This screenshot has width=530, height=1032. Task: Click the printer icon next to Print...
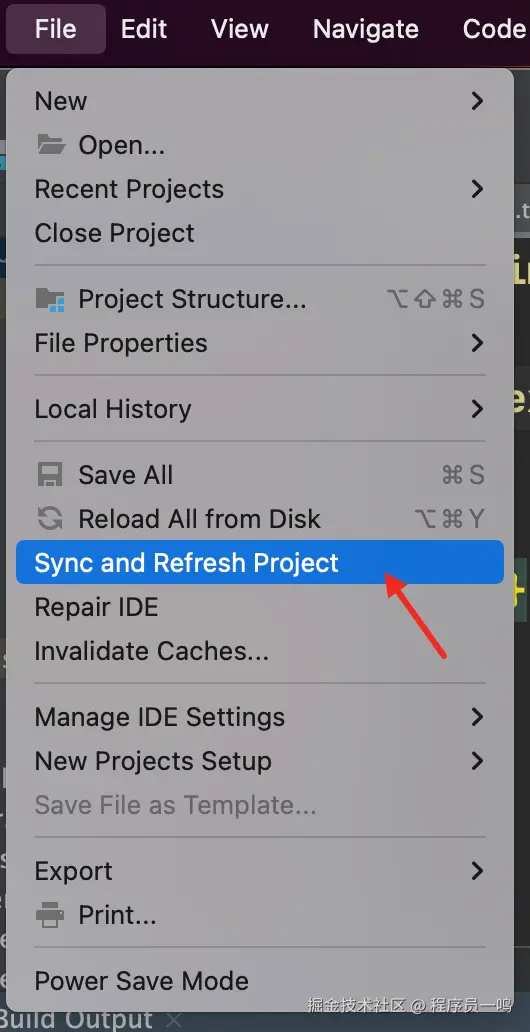click(x=50, y=915)
